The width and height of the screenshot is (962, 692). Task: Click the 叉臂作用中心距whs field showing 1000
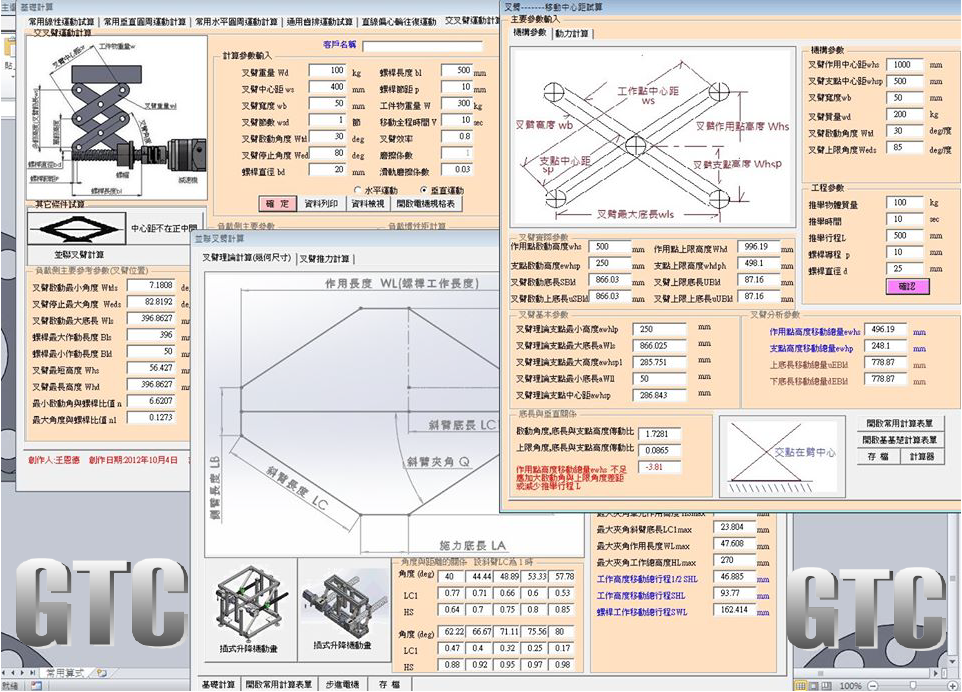(x=904, y=64)
